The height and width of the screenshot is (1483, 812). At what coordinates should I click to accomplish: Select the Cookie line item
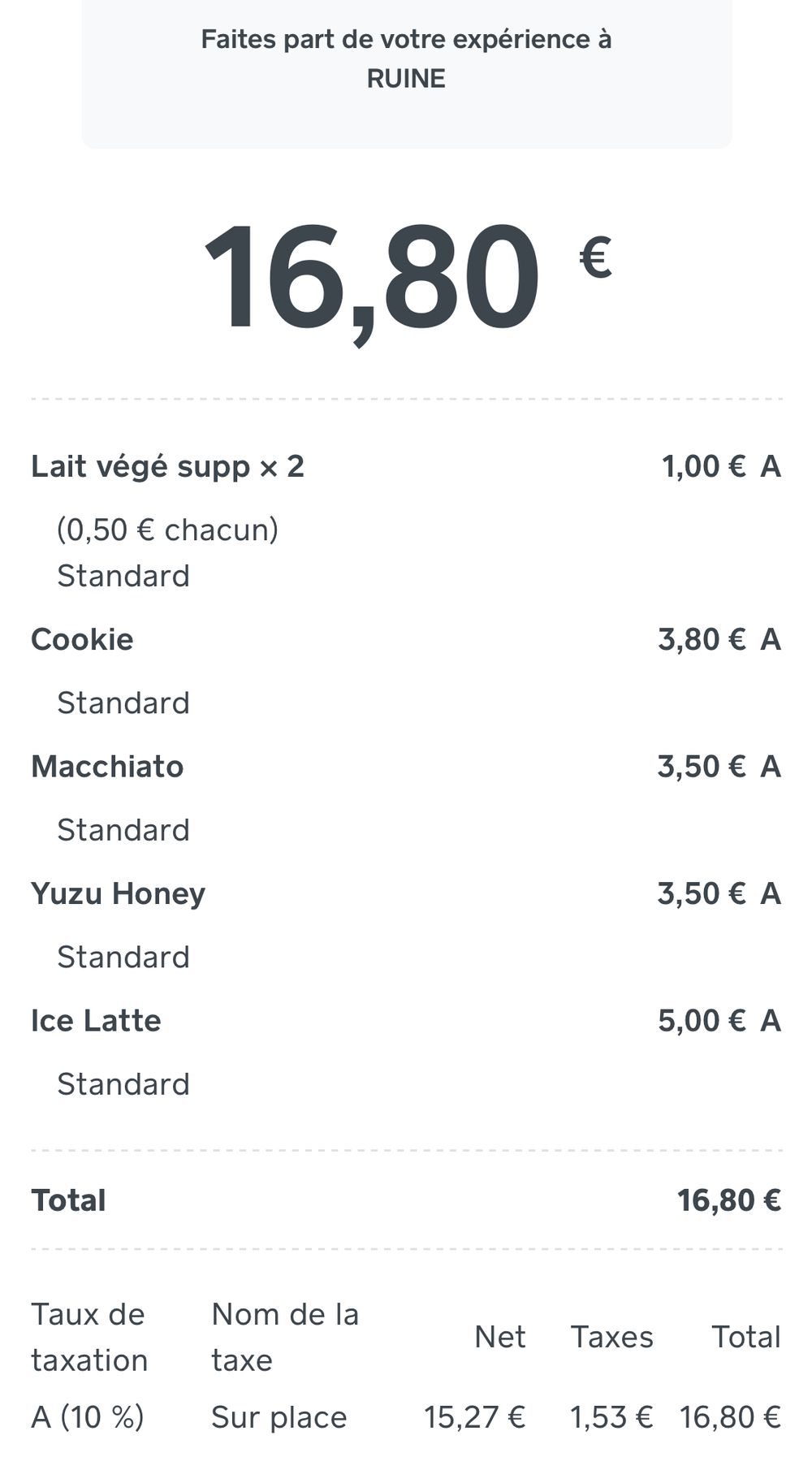tap(82, 639)
